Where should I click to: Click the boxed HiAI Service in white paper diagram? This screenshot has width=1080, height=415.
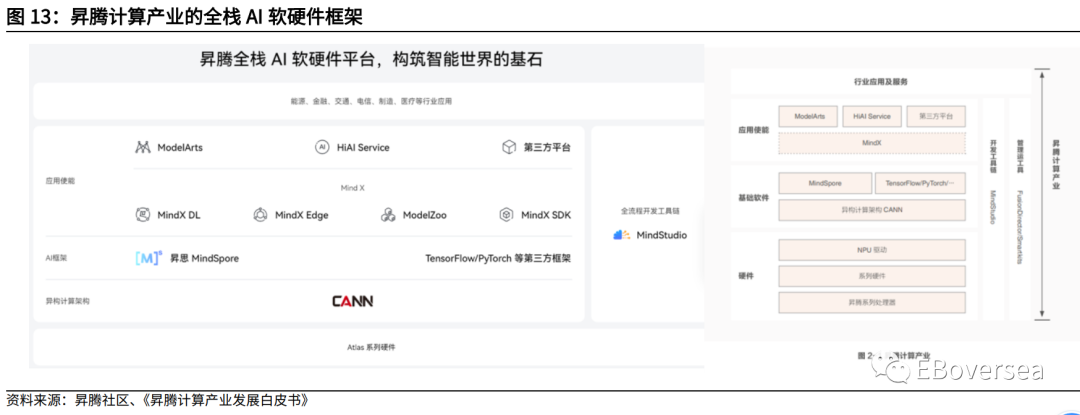point(871,116)
